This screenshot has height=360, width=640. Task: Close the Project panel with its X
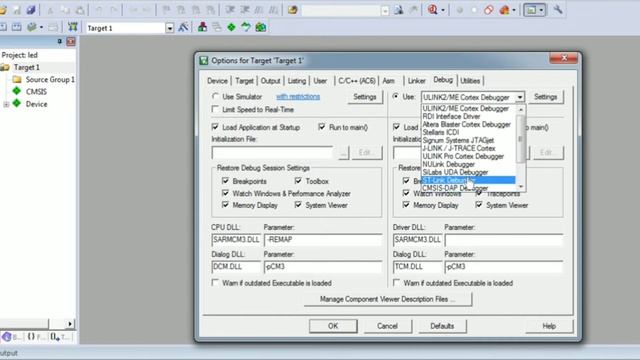[71, 42]
